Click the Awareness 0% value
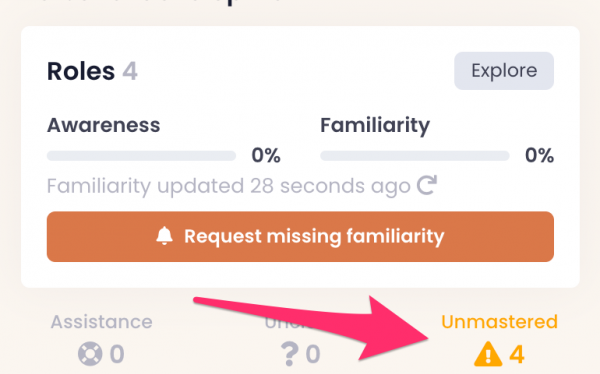 [266, 155]
